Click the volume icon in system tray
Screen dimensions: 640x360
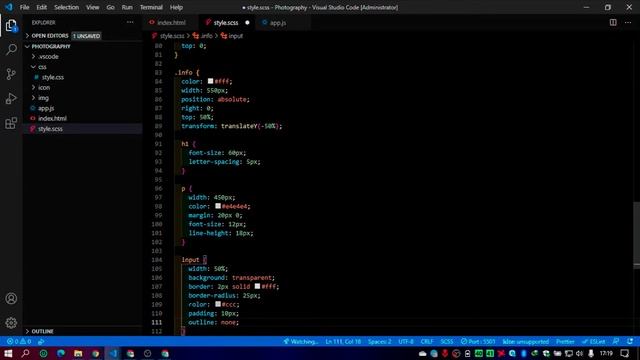580,353
